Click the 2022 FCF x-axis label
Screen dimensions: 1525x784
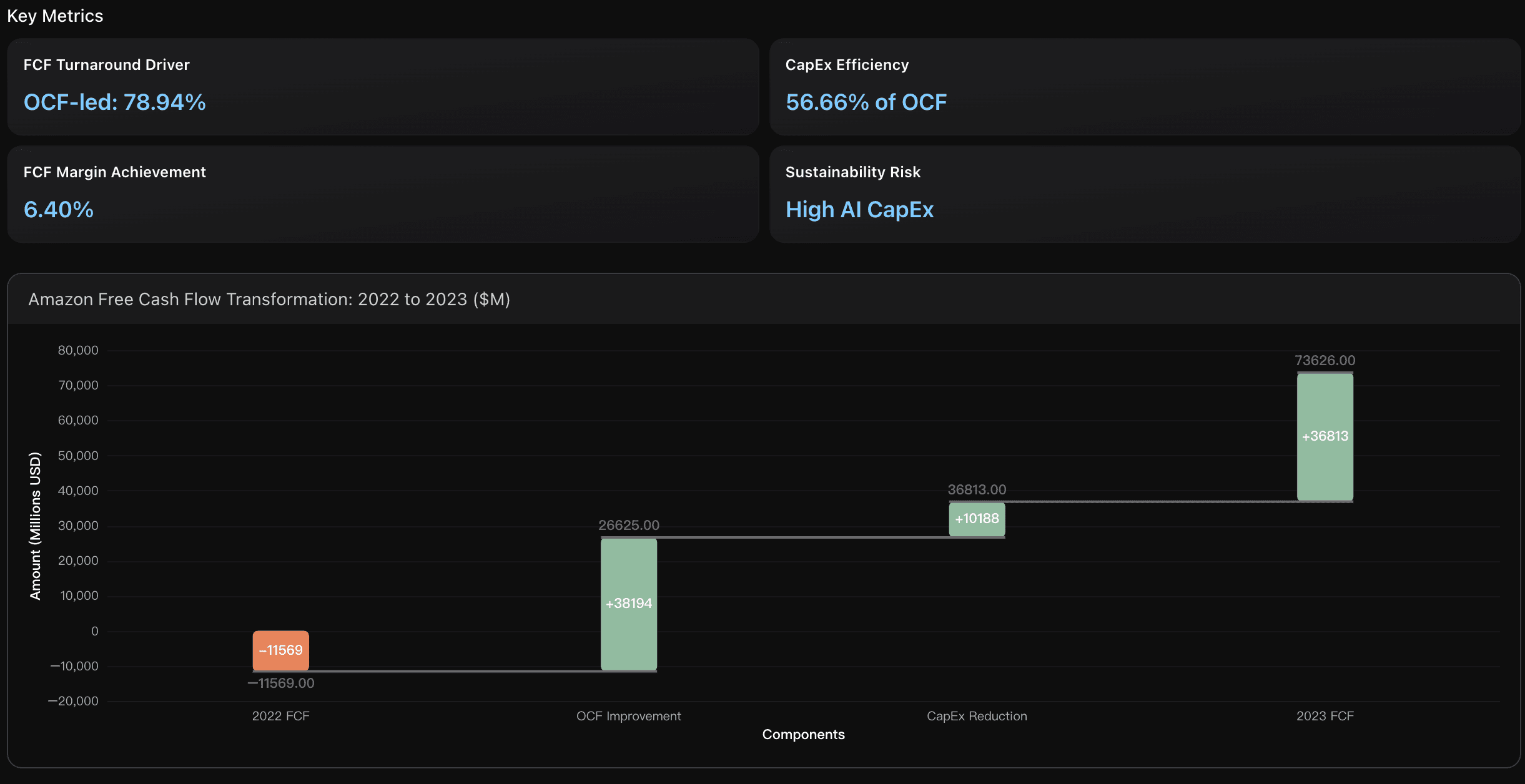281,717
